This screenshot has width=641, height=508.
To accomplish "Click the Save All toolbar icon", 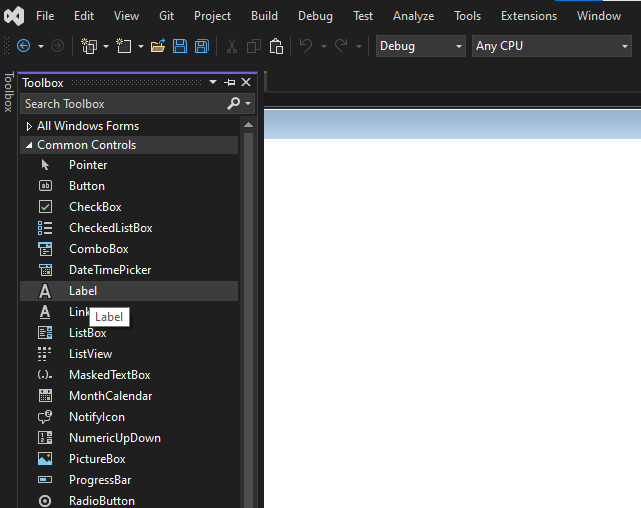I will coord(202,46).
